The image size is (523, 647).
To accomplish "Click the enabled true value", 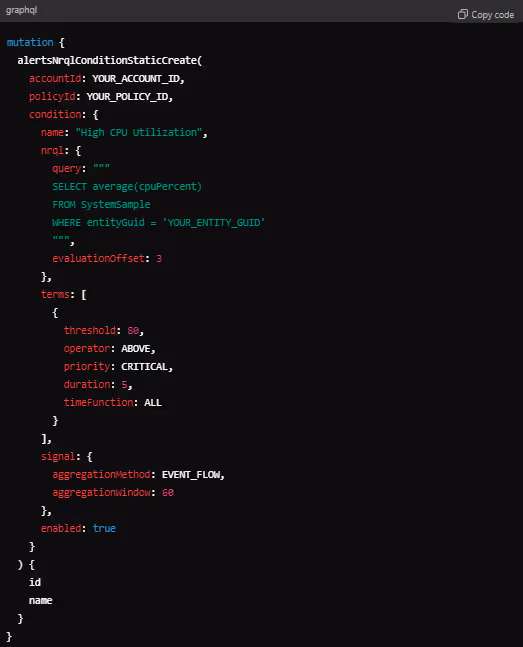I will pyautogui.click(x=104, y=529).
